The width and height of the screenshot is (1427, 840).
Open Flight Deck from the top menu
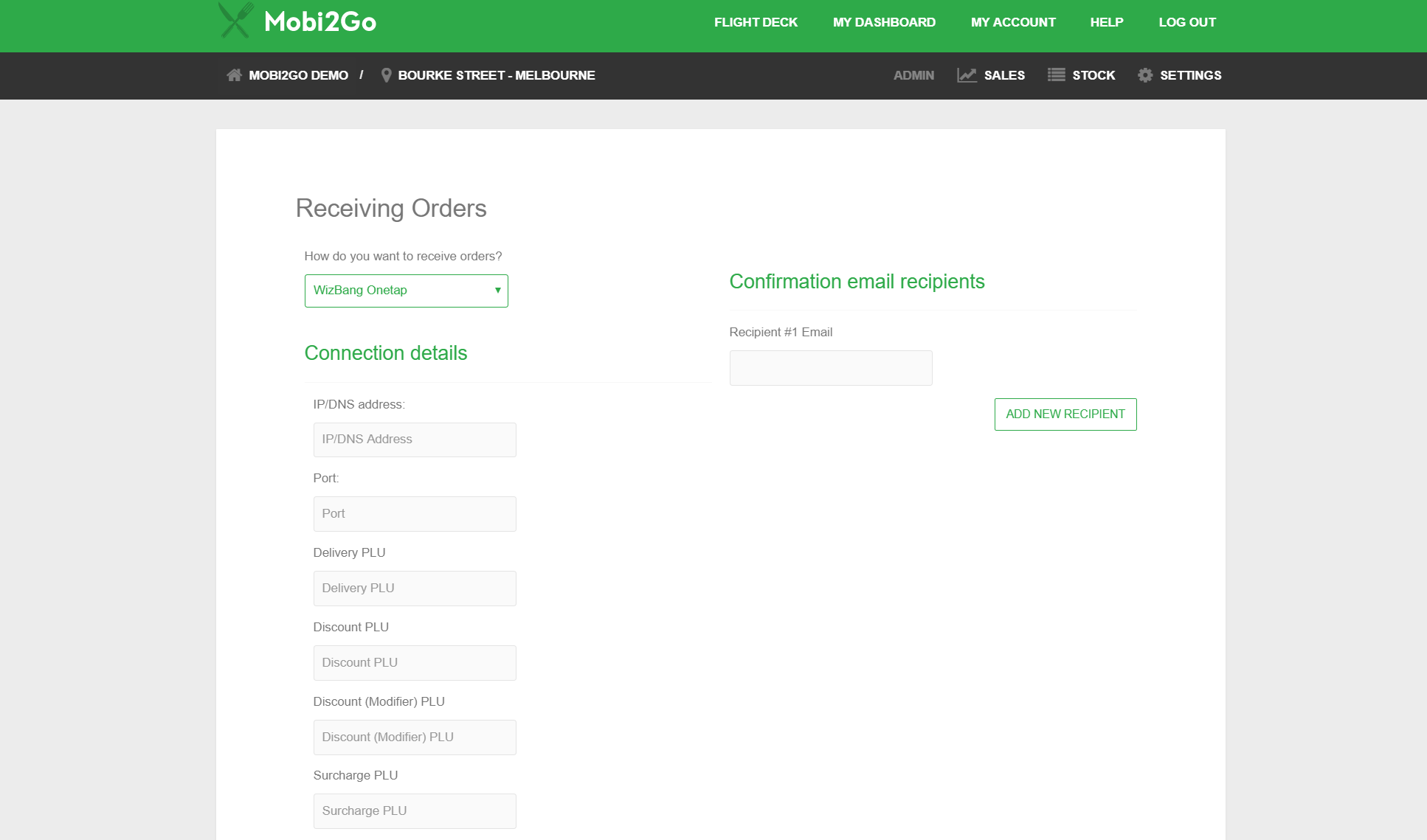pos(756,22)
